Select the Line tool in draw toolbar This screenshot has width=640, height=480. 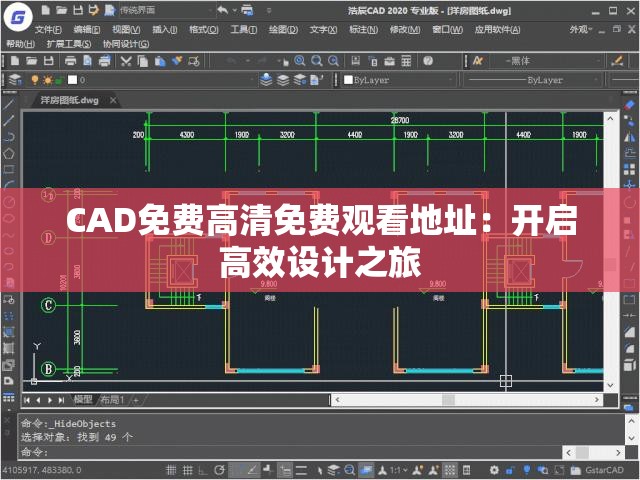coord(9,105)
